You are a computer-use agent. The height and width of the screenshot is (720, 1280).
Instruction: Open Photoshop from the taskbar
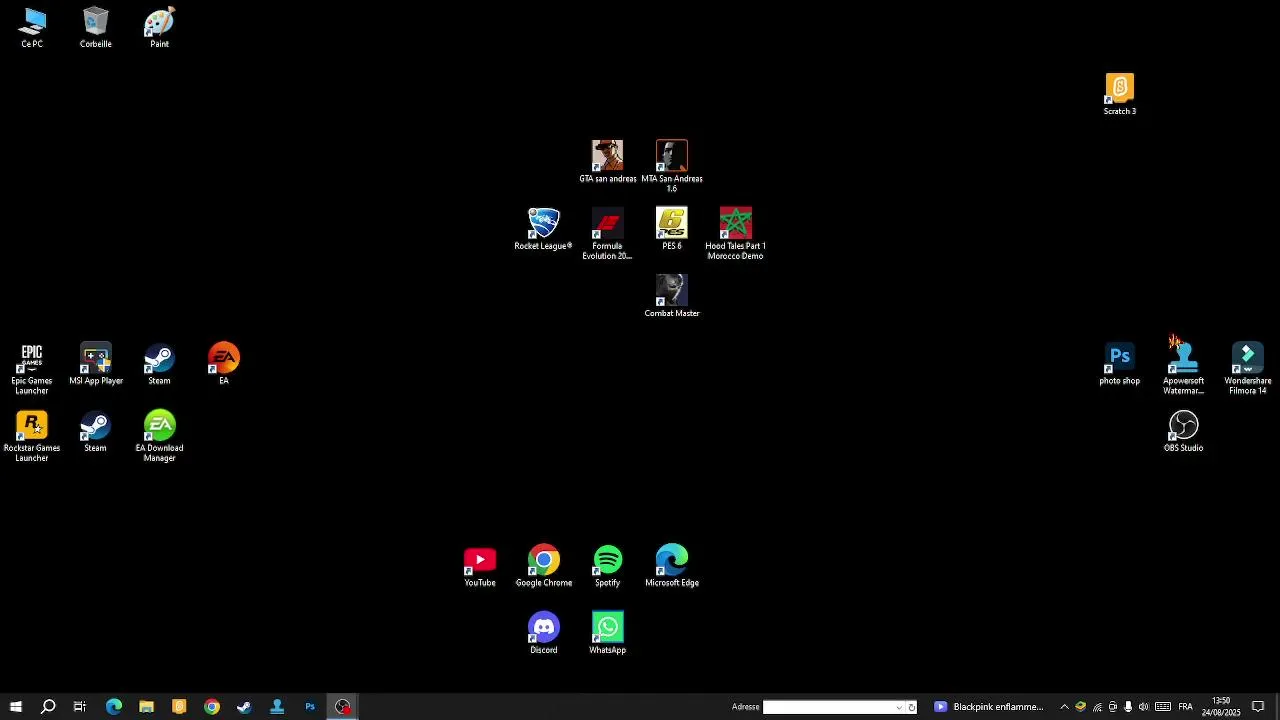click(310, 707)
